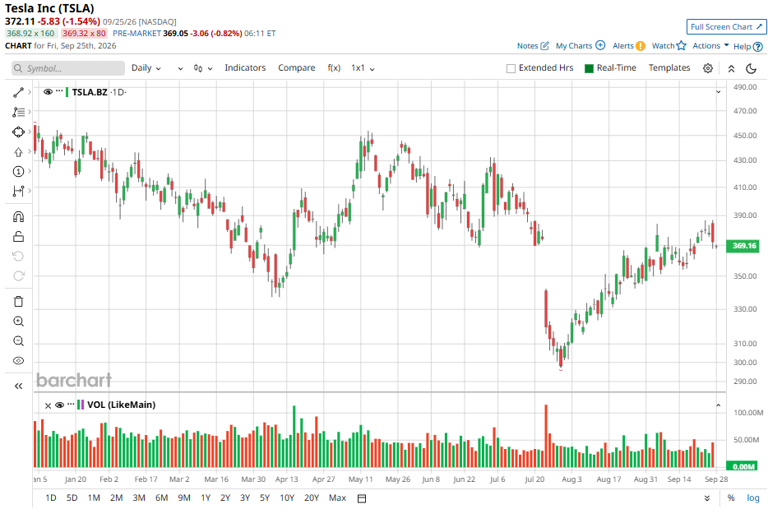Select the 5D time range
768x523 pixels.
(x=72, y=498)
